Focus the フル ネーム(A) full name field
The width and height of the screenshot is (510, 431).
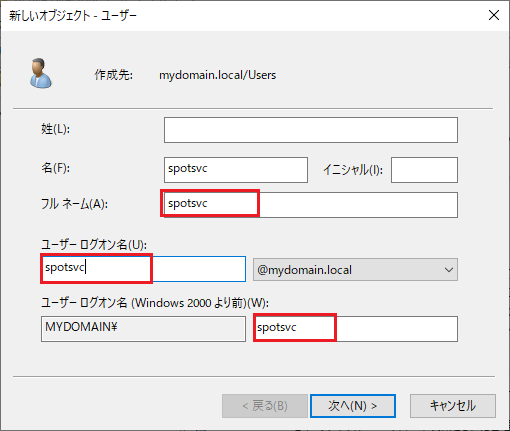pyautogui.click(x=311, y=205)
